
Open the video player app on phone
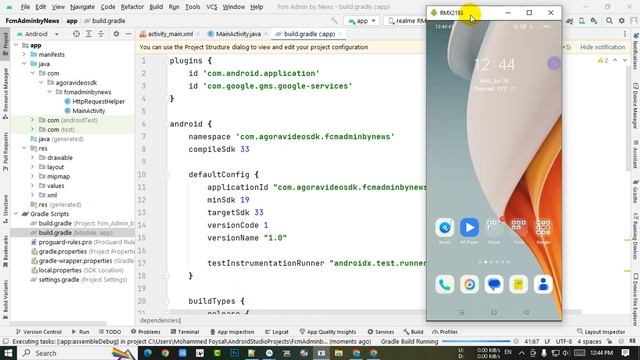pos(469,227)
